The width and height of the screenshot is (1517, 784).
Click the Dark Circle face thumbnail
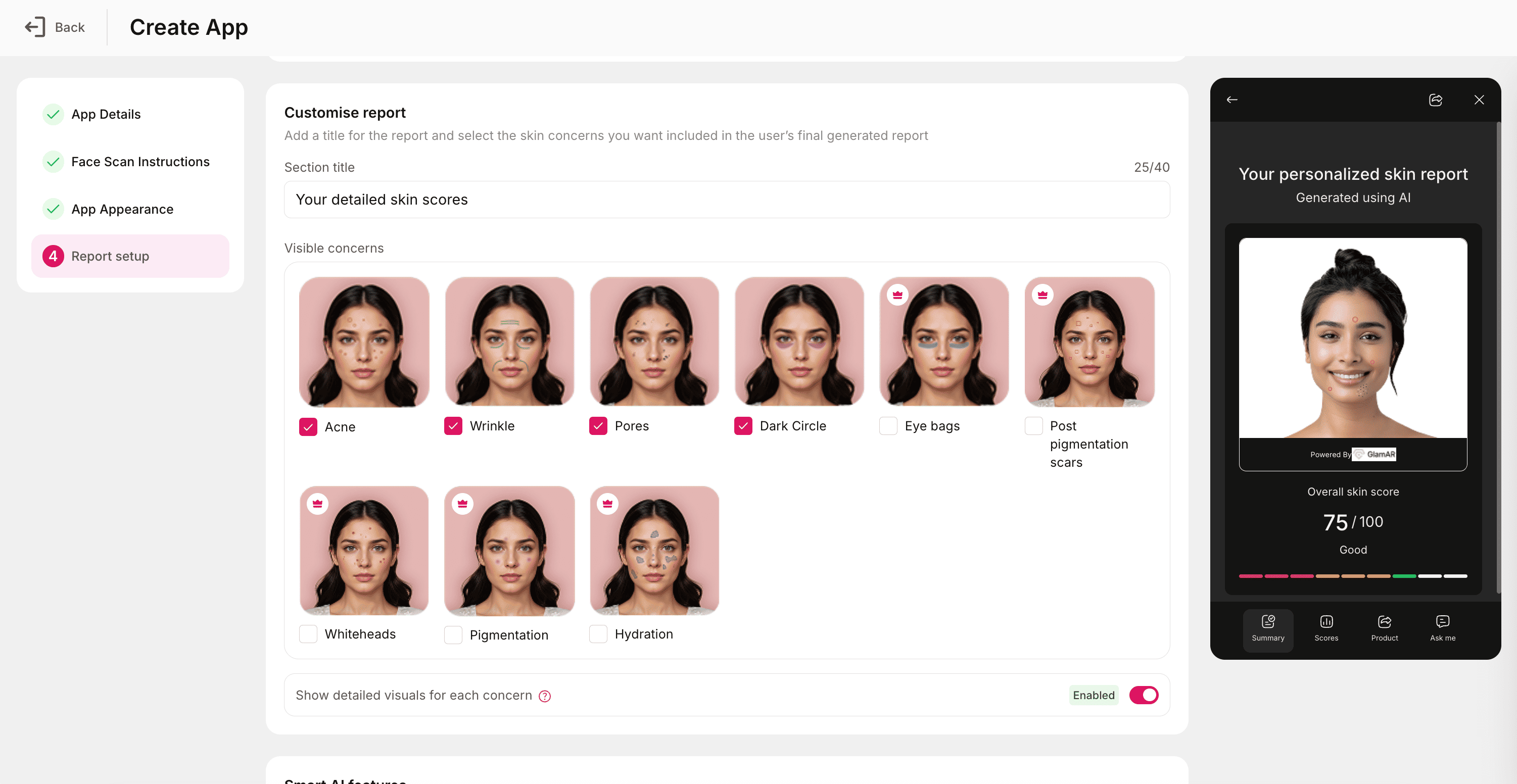tap(799, 341)
